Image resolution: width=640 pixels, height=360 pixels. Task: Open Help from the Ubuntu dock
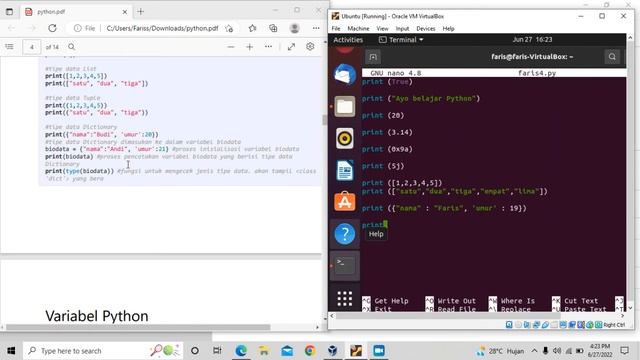(344, 234)
